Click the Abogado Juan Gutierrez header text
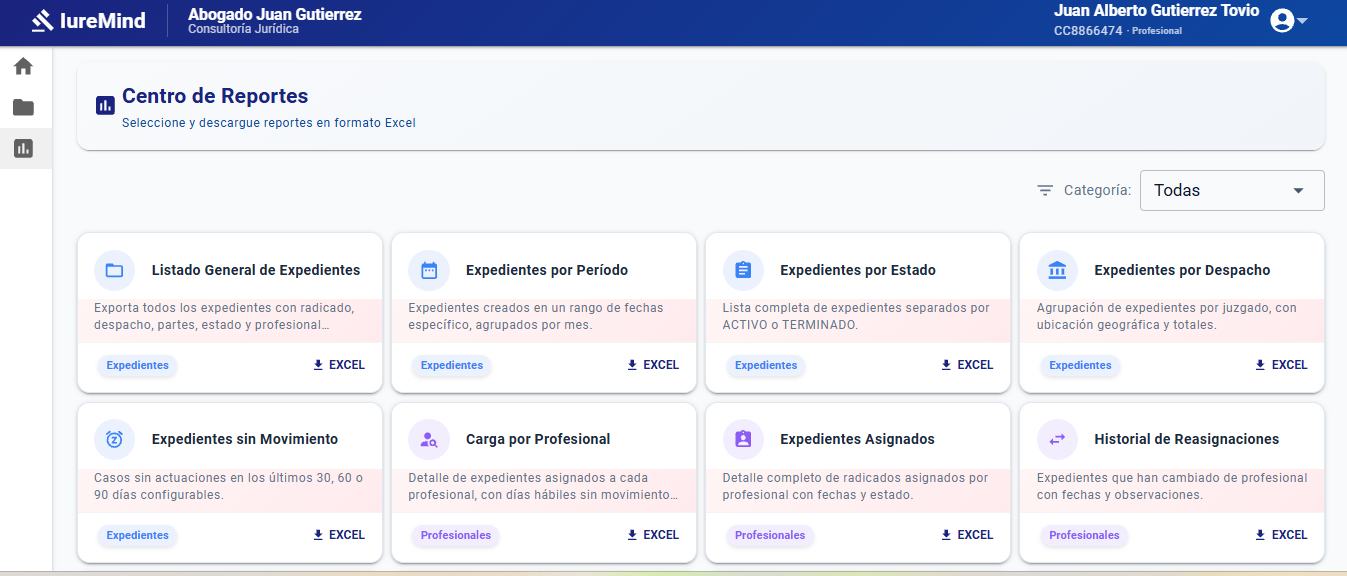This screenshot has height=576, width=1347. (275, 15)
